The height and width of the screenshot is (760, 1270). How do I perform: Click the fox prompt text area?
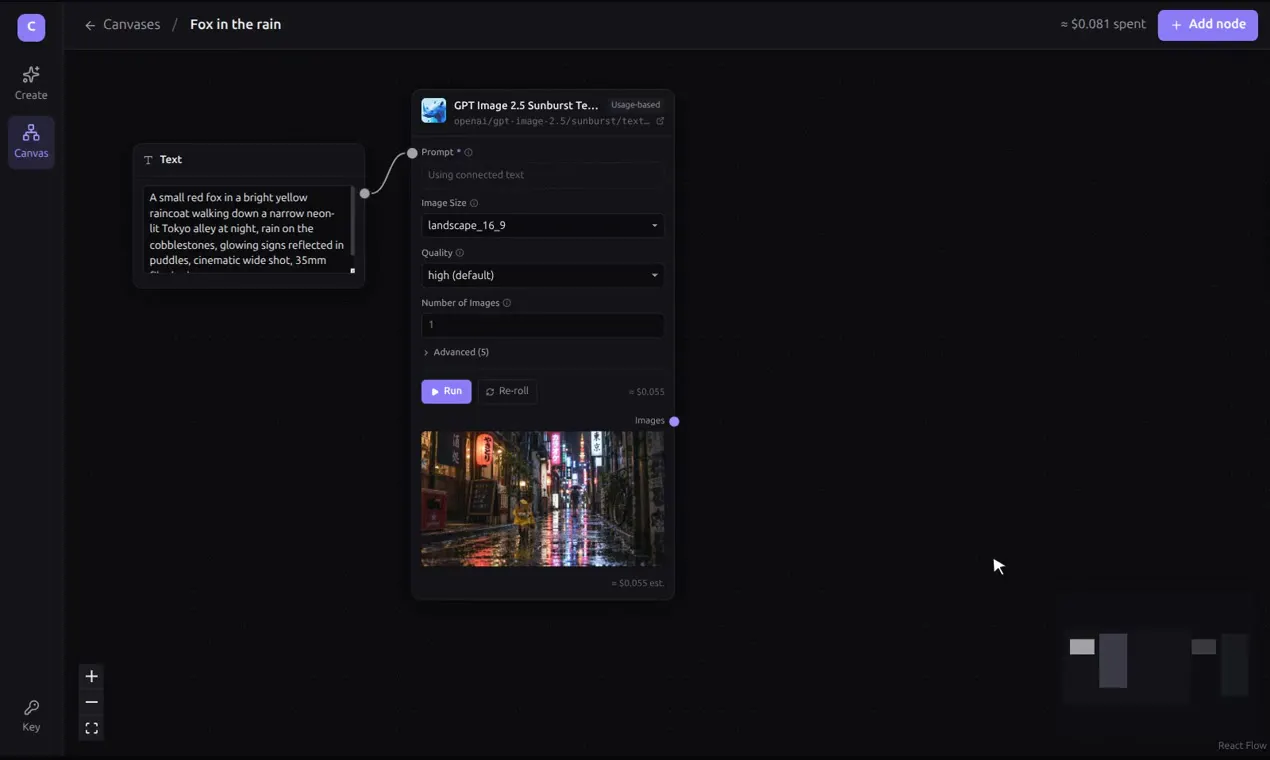247,230
